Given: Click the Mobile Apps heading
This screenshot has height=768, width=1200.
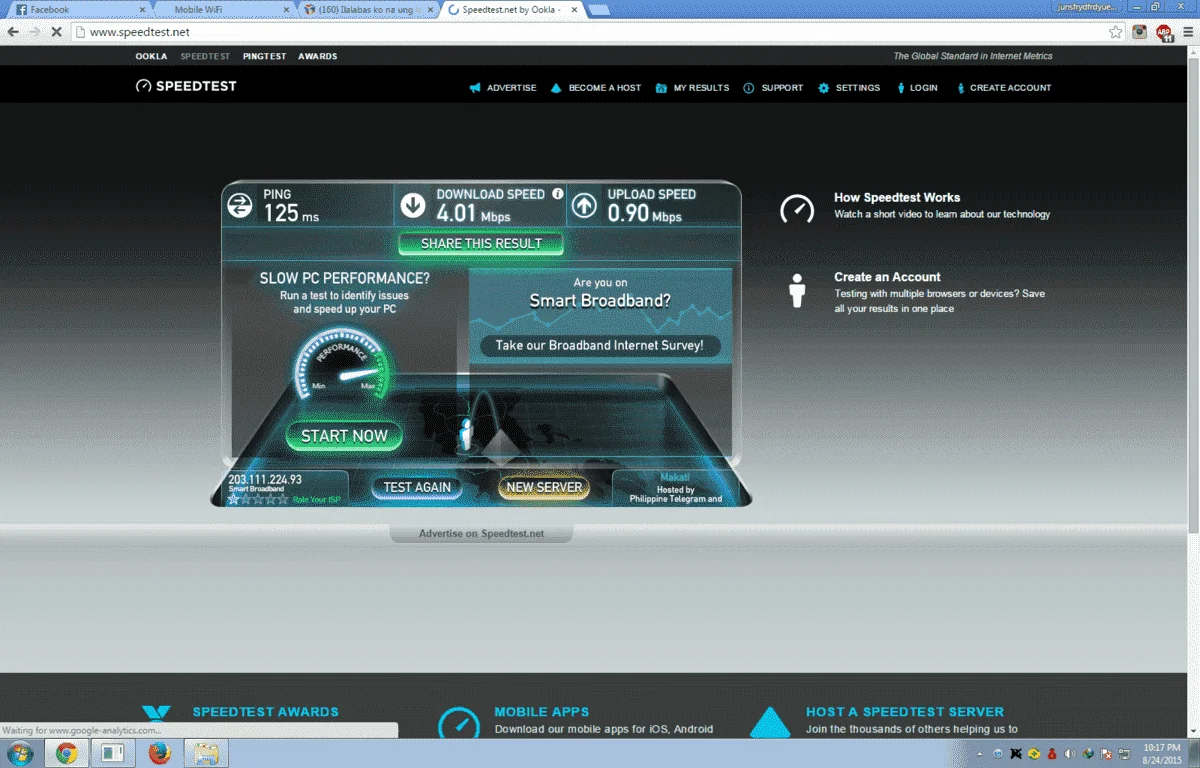Looking at the screenshot, I should point(542,712).
